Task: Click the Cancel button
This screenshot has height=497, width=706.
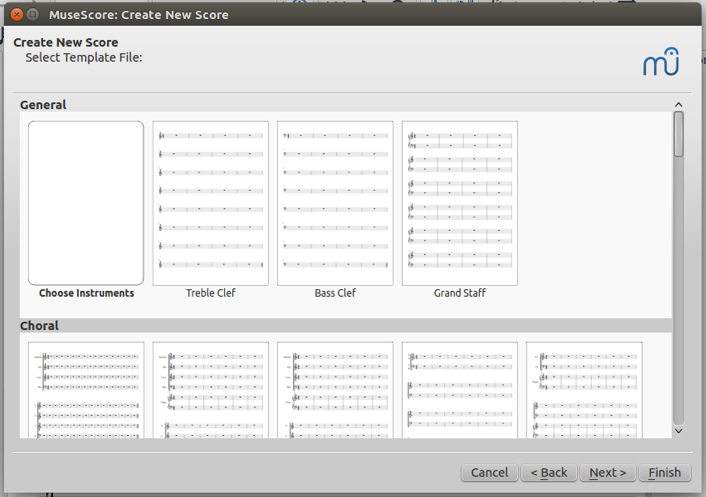Action: point(489,473)
